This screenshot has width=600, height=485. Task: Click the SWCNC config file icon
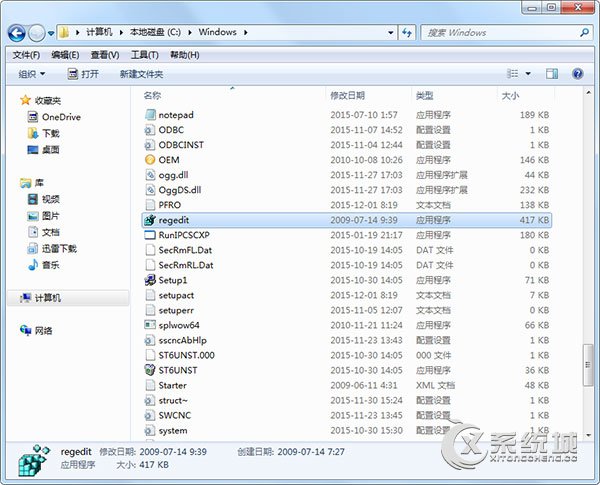click(150, 415)
